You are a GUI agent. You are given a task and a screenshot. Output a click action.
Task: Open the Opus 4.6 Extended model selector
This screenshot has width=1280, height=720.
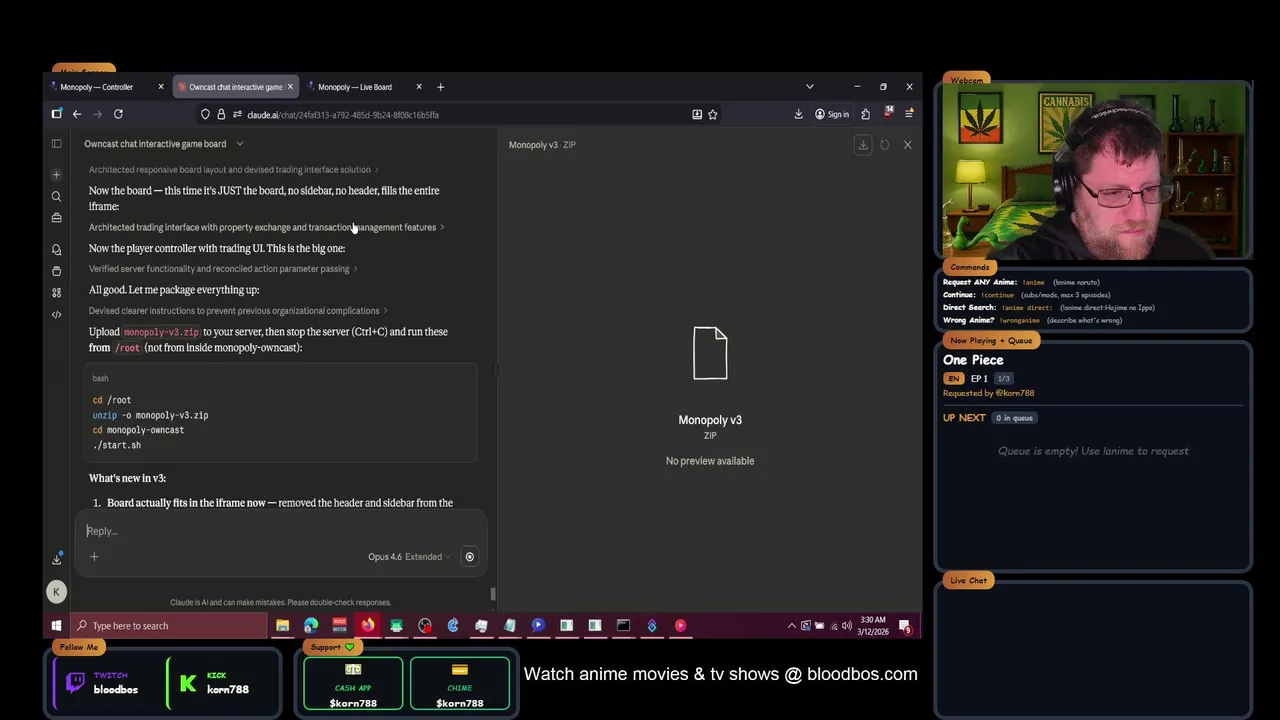point(408,557)
